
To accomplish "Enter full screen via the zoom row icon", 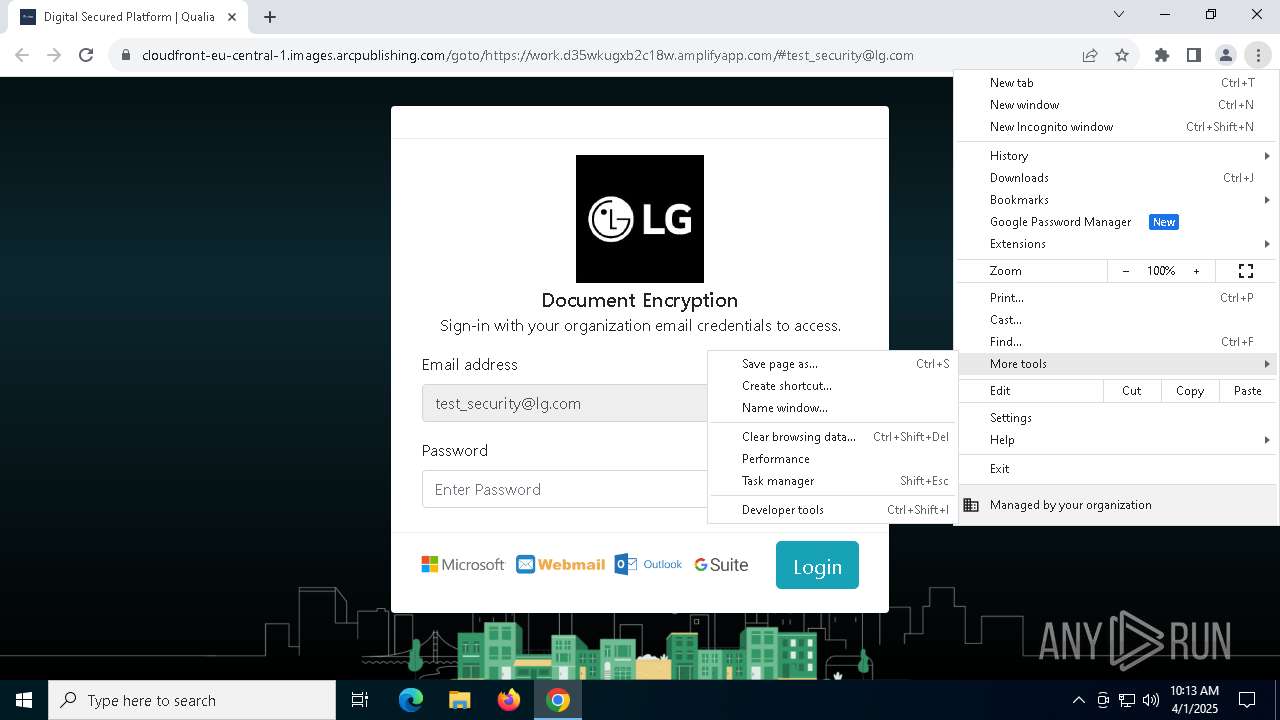I will (x=1246, y=271).
